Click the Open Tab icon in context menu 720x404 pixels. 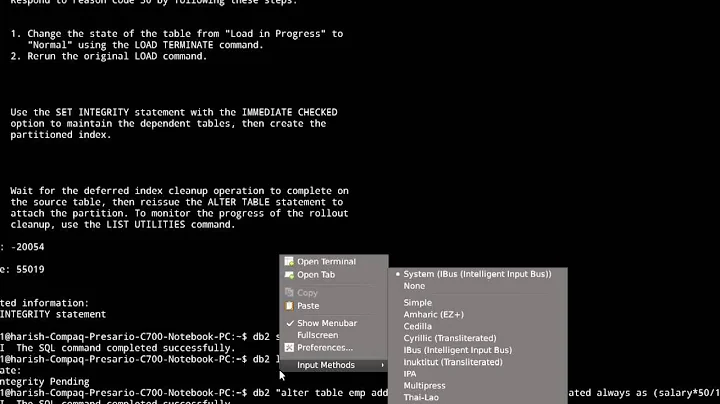[x=289, y=275]
